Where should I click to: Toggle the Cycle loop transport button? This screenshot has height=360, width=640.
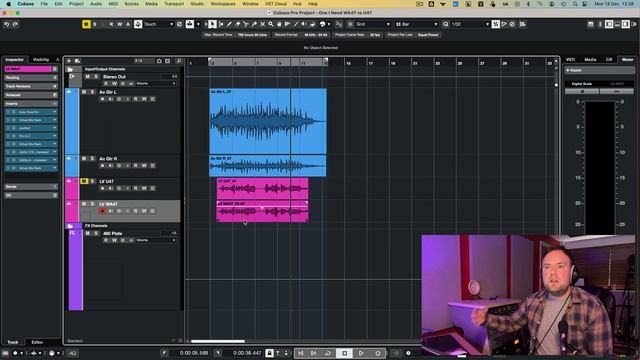328,353
